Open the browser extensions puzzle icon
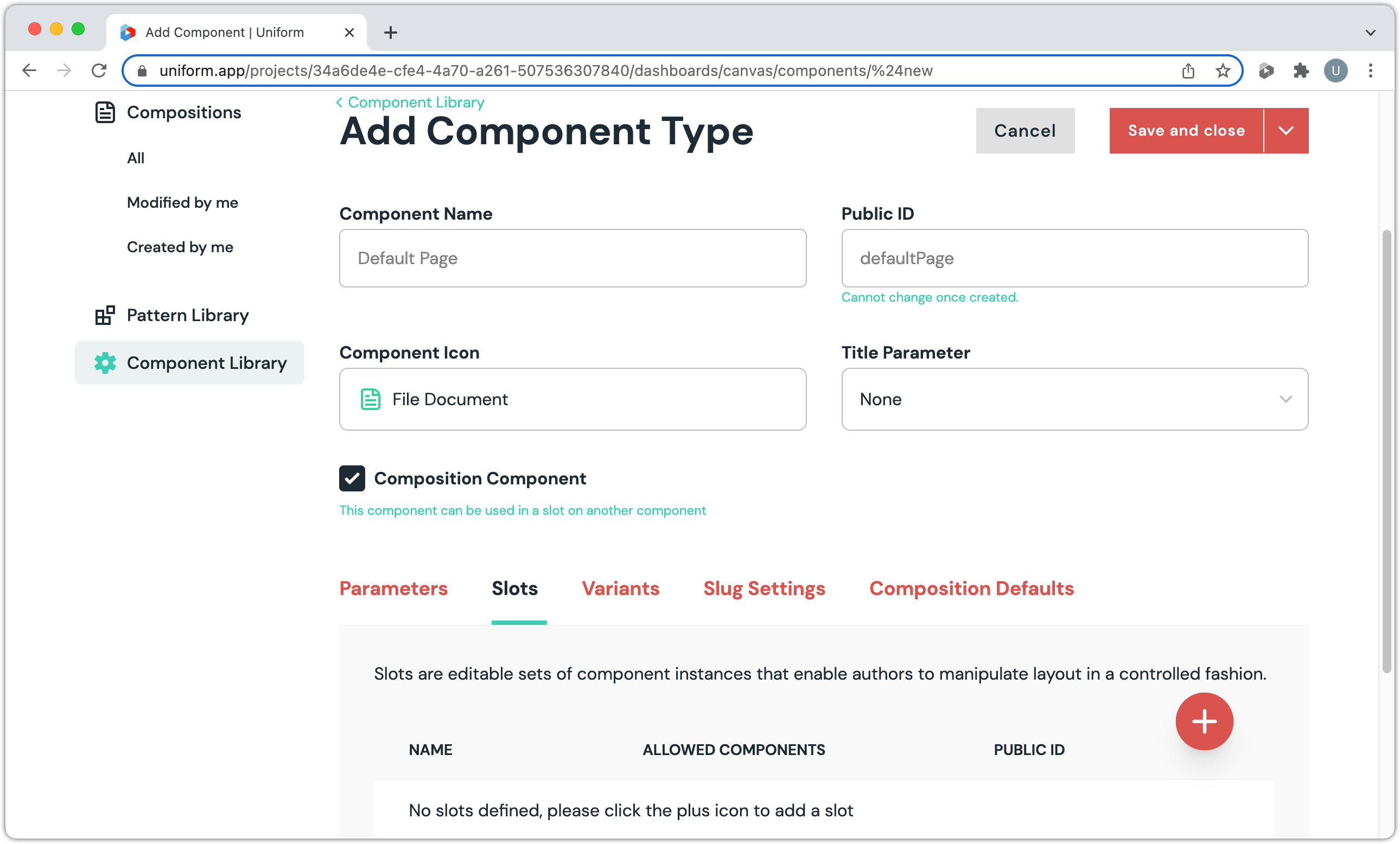Screen dimensions: 1400x844 (x=1301, y=71)
